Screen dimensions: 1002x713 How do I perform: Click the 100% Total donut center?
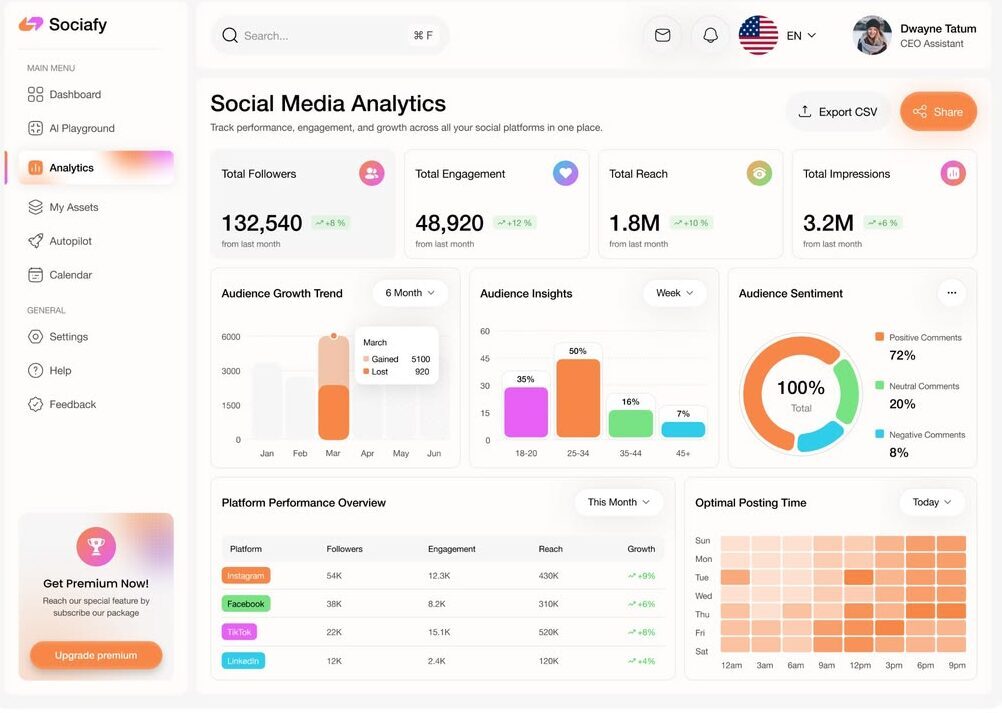point(801,395)
